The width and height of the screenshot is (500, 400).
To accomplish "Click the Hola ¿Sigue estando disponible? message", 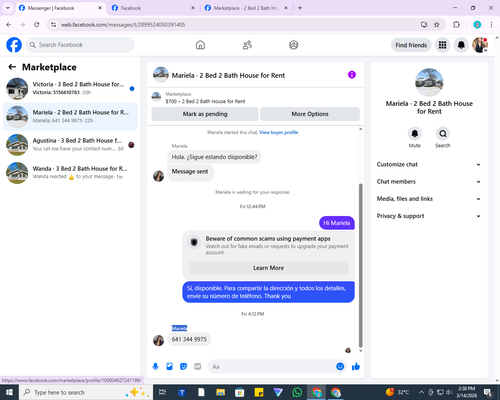I will [x=214, y=157].
